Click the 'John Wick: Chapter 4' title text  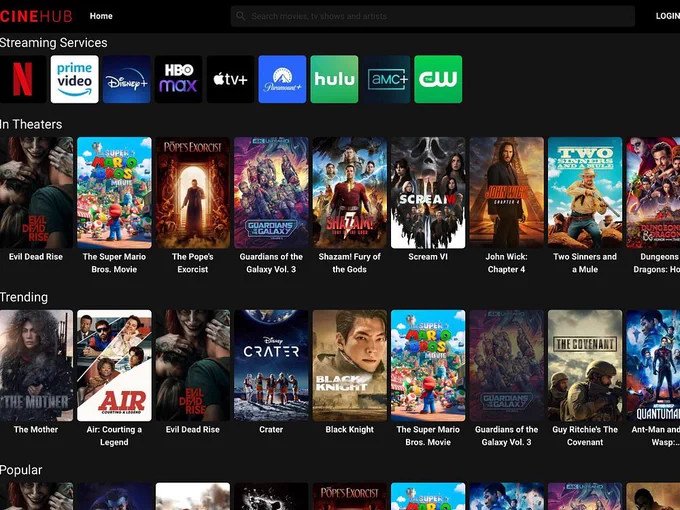(x=507, y=263)
